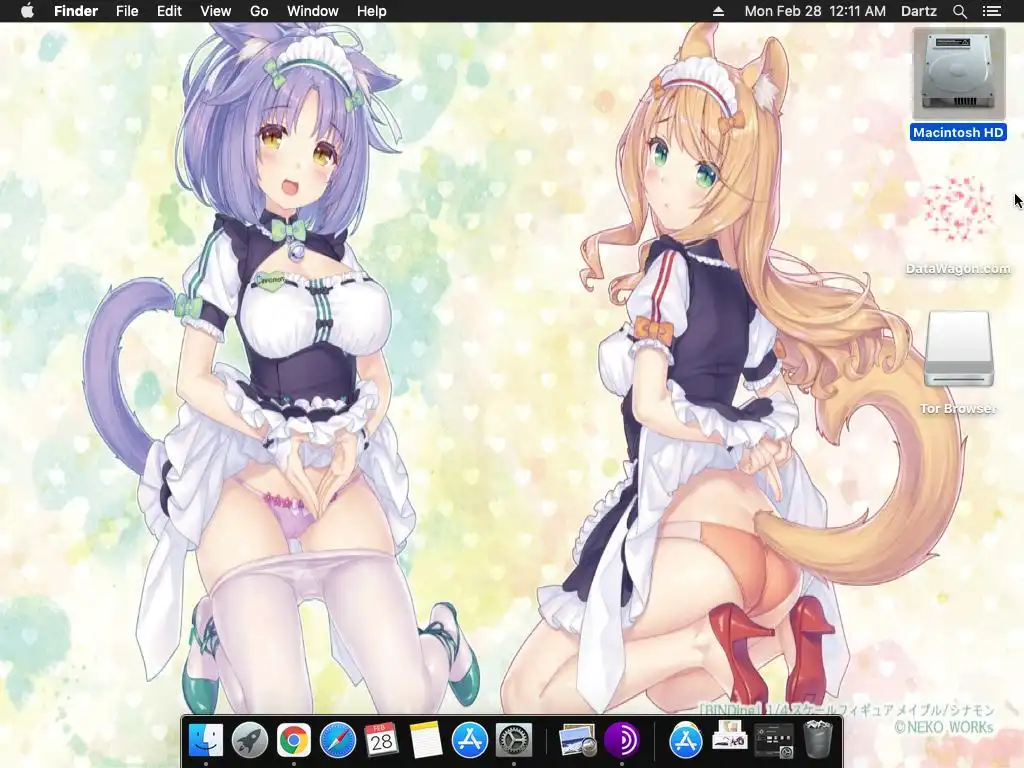Open Notification Center list icon
The height and width of the screenshot is (768, 1024).
(992, 11)
